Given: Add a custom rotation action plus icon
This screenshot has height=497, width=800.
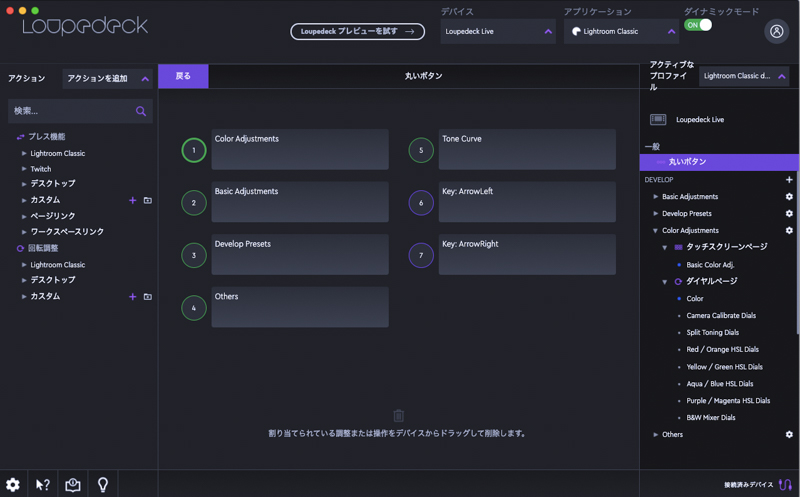Looking at the screenshot, I should 133,296.
